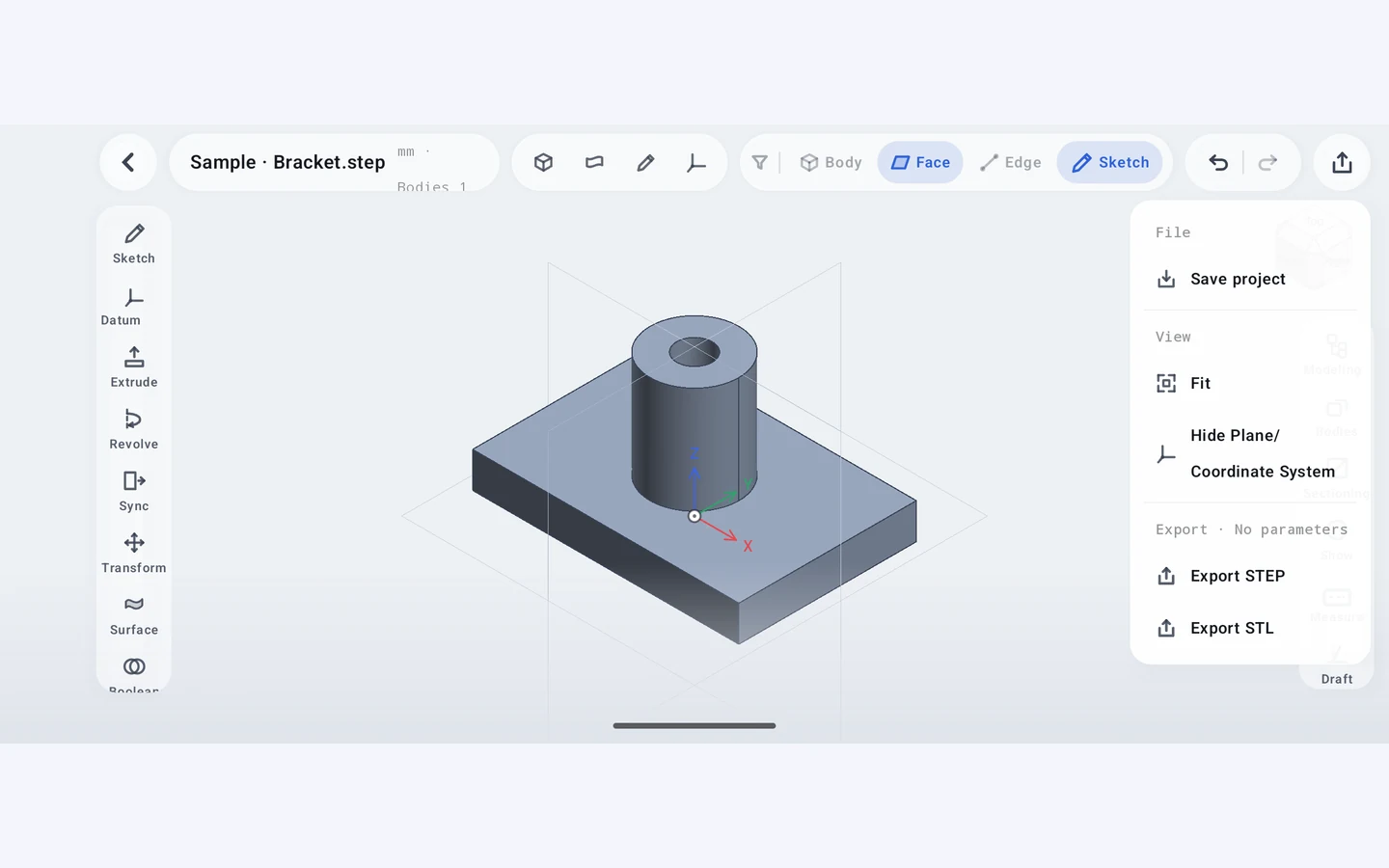The width and height of the screenshot is (1389, 868).
Task: Click the cube icon in the top toolbar
Action: coord(544,162)
